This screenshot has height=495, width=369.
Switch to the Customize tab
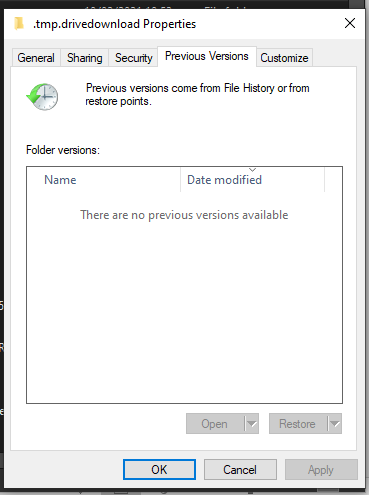pyautogui.click(x=284, y=58)
